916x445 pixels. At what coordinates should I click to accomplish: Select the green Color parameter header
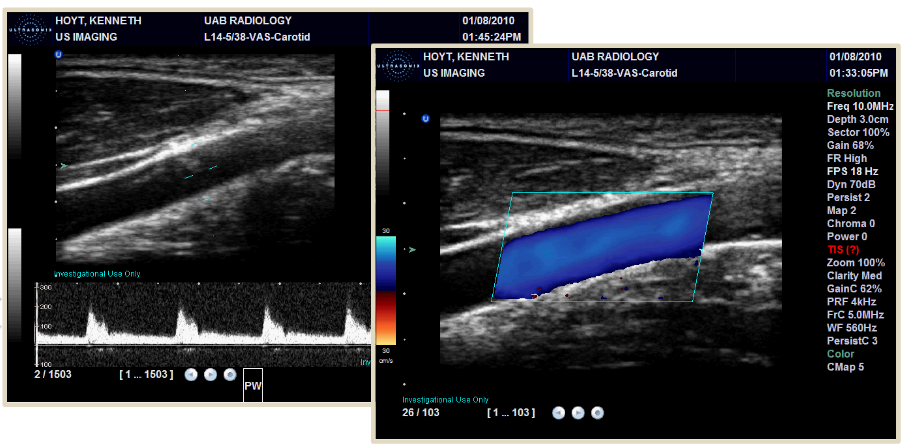[841, 354]
